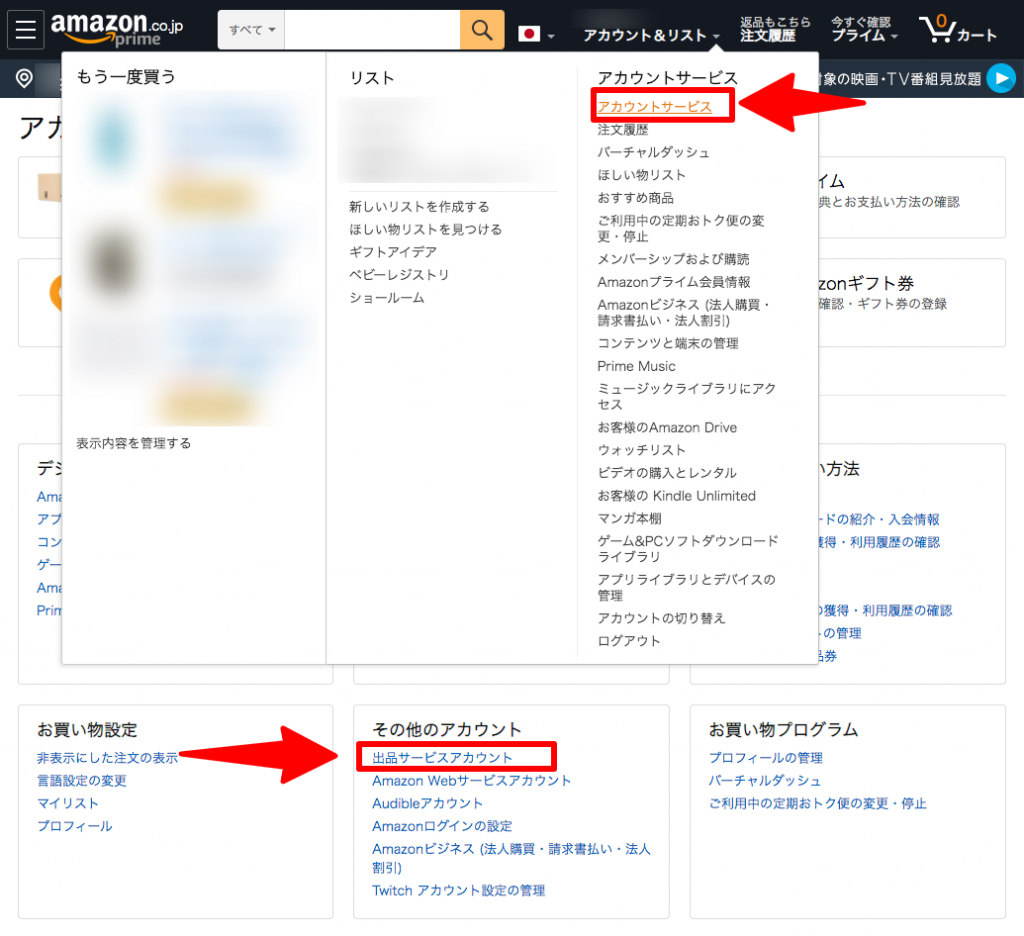This screenshot has height=936, width=1024.
Task: Open Prime Music entry
Action: tap(636, 366)
